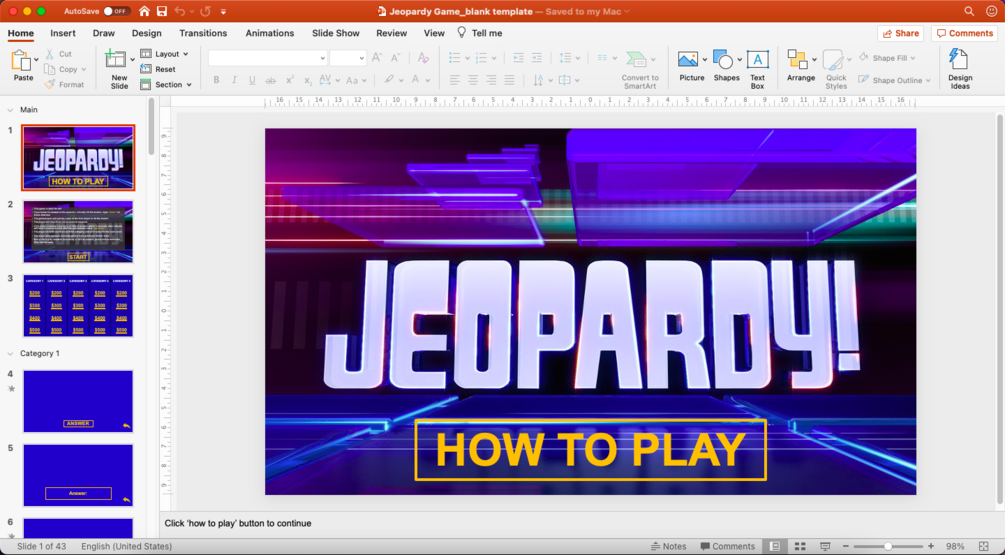Reset the slide layout
The image size is (1005, 555).
coord(158,69)
